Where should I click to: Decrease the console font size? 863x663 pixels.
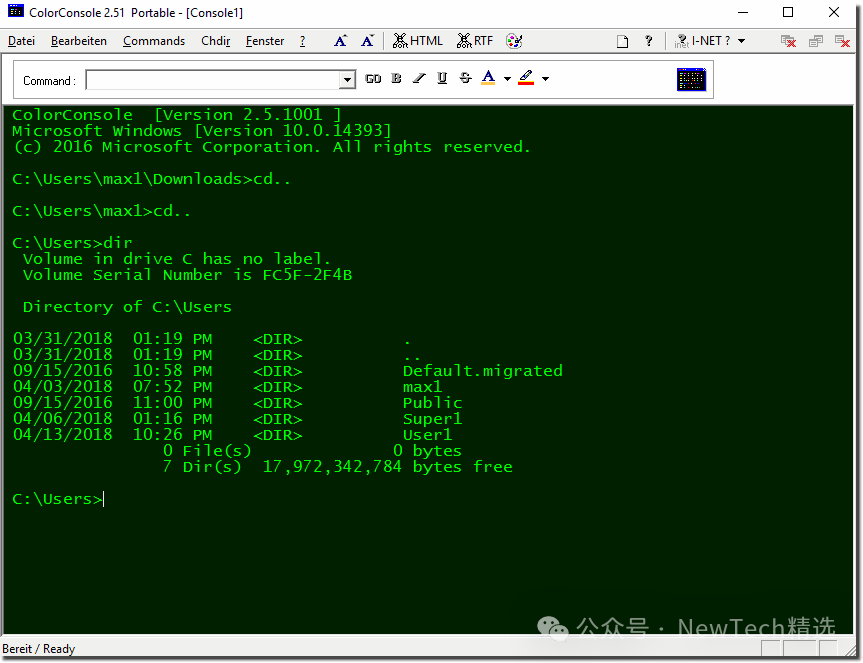tap(367, 41)
